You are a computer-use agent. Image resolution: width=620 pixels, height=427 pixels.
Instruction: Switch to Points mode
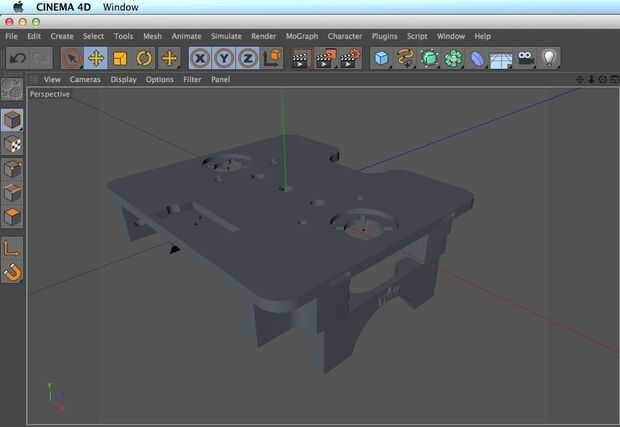12,169
